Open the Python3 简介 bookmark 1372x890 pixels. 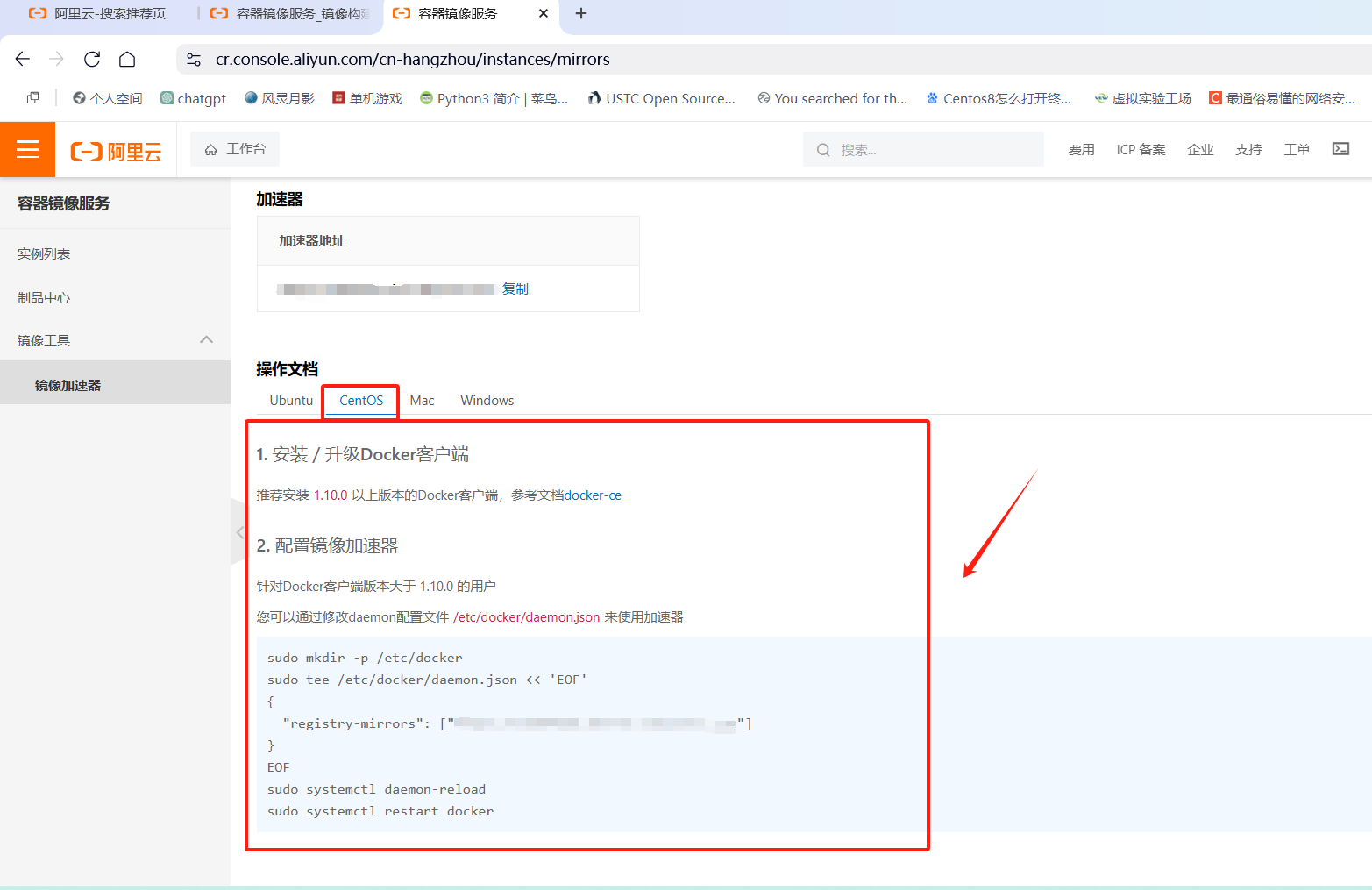[x=494, y=98]
